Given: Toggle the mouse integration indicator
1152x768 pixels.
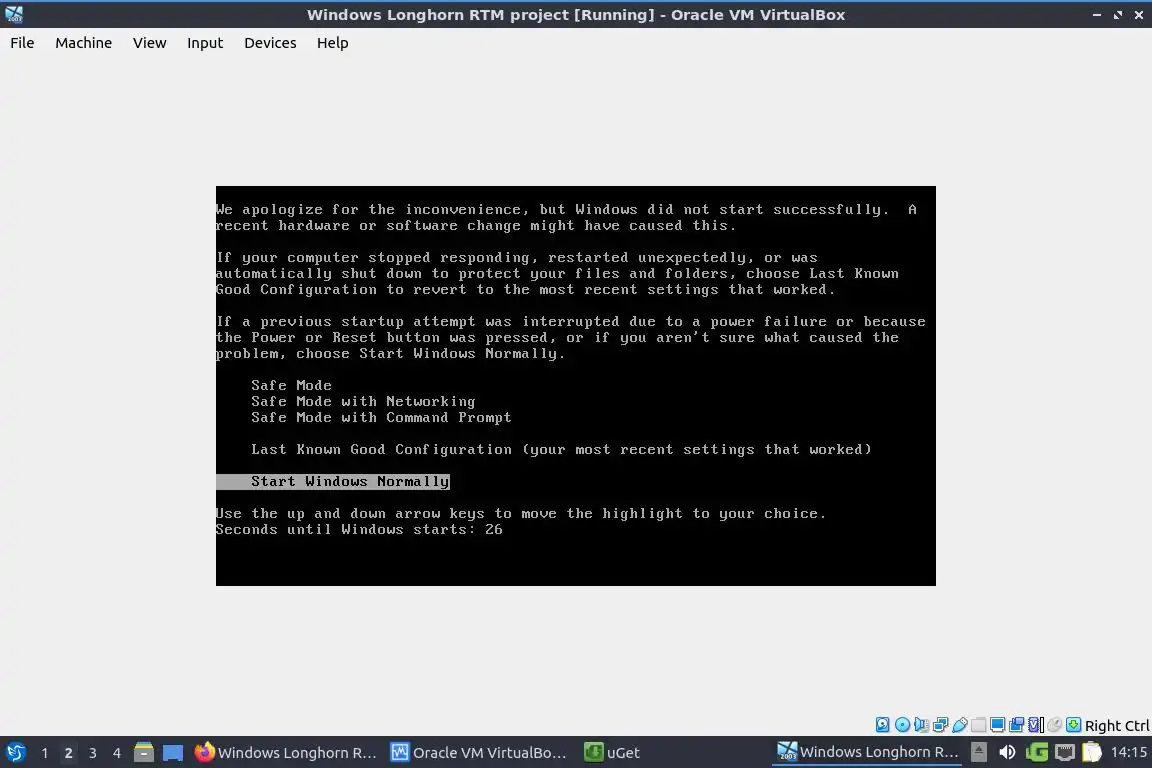Looking at the screenshot, I should pos(1055,725).
